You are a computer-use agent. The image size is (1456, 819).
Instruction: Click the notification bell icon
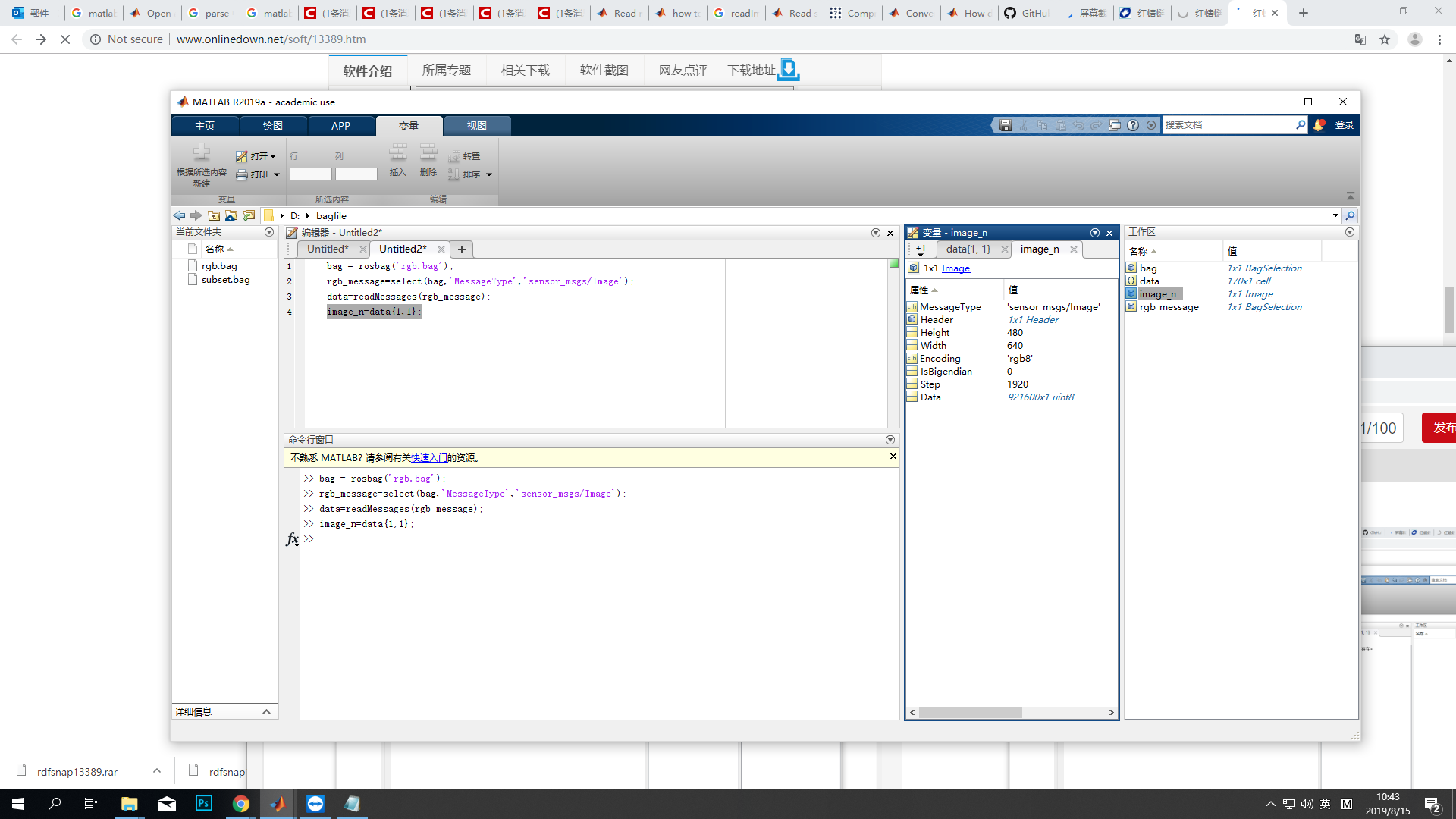(1319, 126)
